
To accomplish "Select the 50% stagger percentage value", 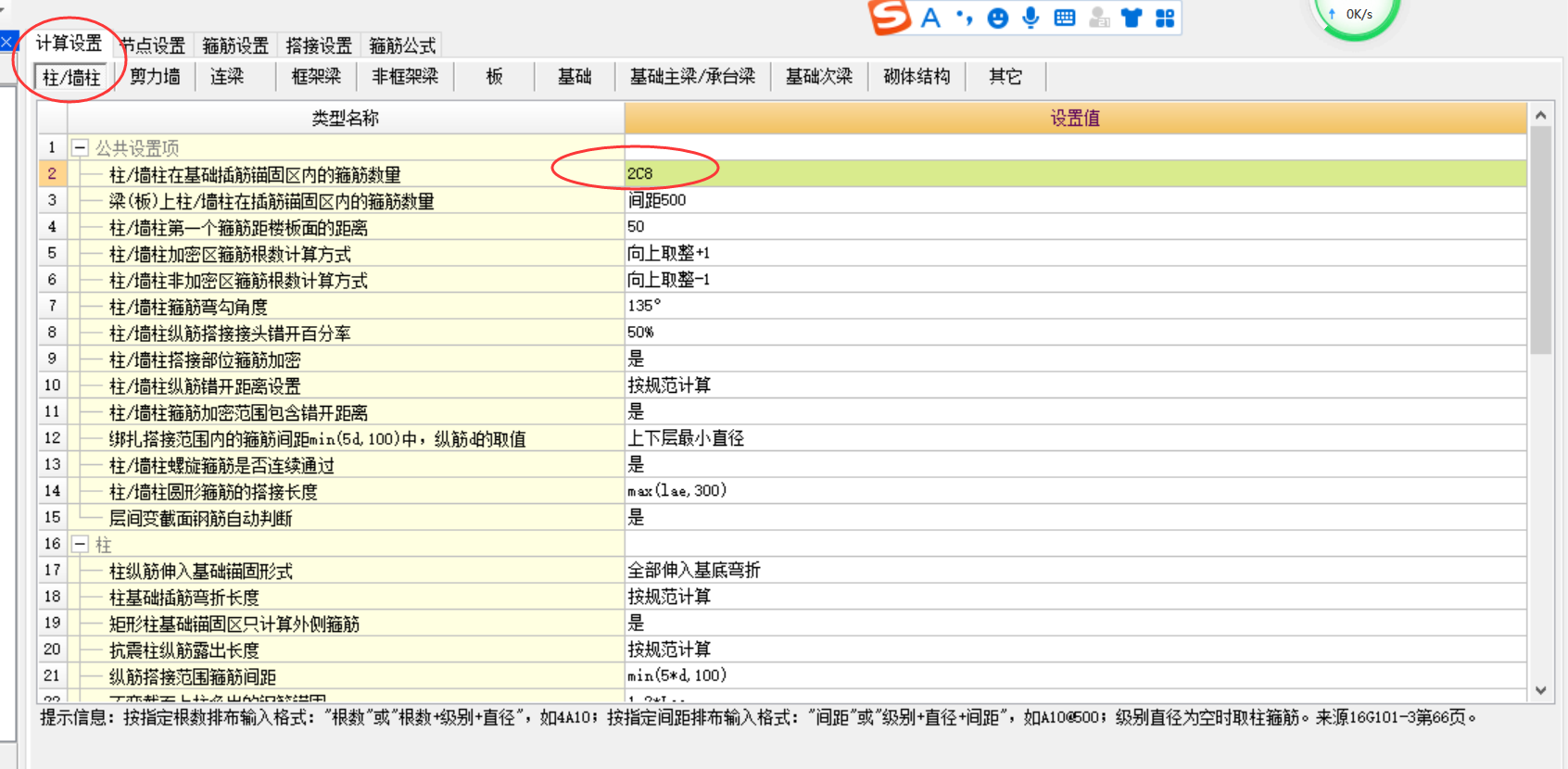I will (1075, 333).
